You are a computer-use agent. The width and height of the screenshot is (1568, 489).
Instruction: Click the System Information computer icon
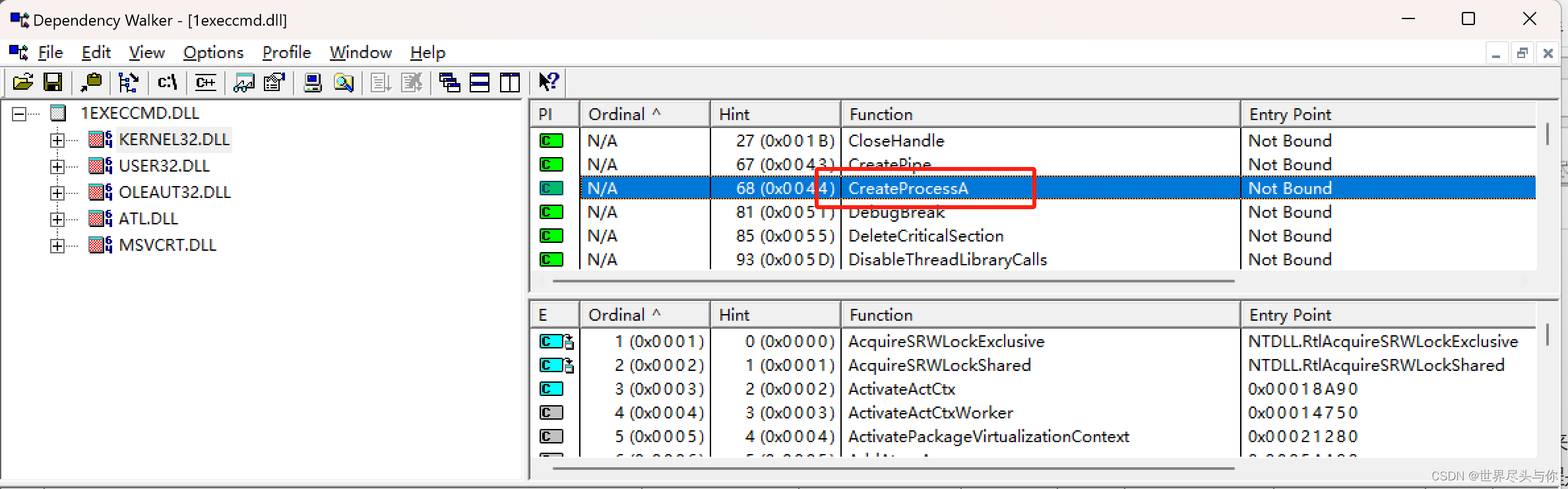point(312,82)
